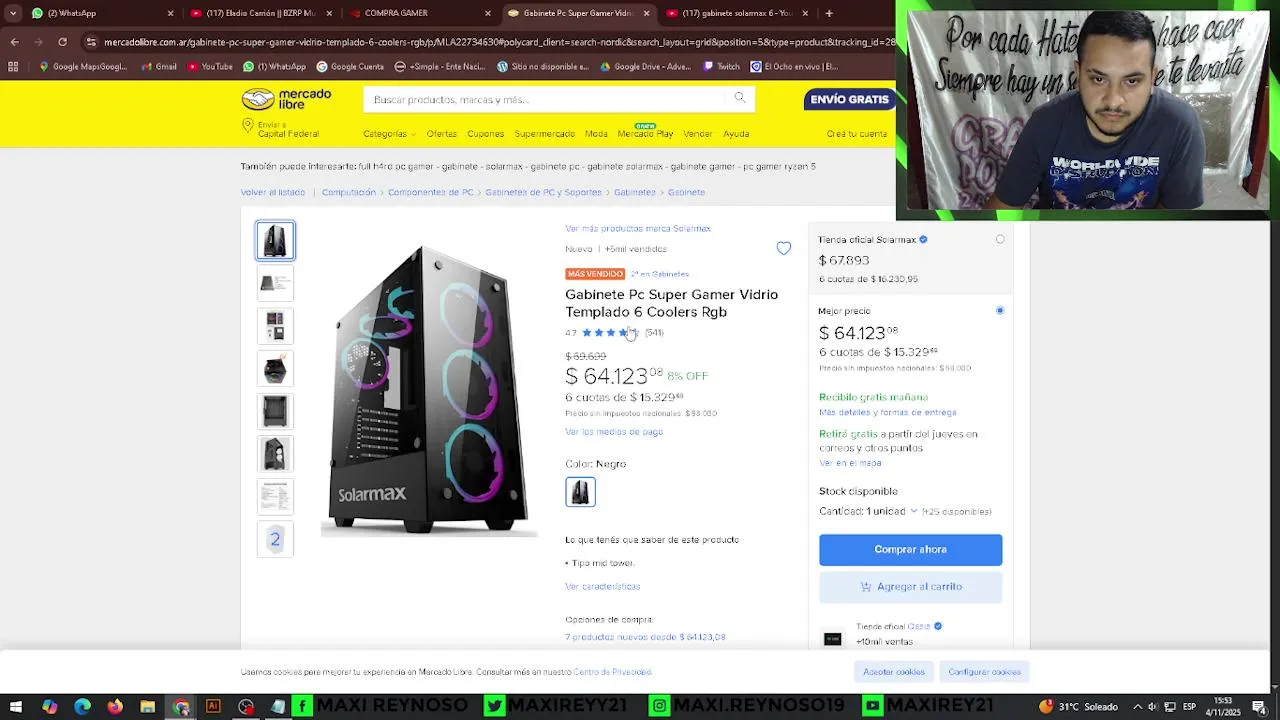This screenshot has height=720, width=1280.
Task: Select the Negro color swatch
Action: point(580,492)
